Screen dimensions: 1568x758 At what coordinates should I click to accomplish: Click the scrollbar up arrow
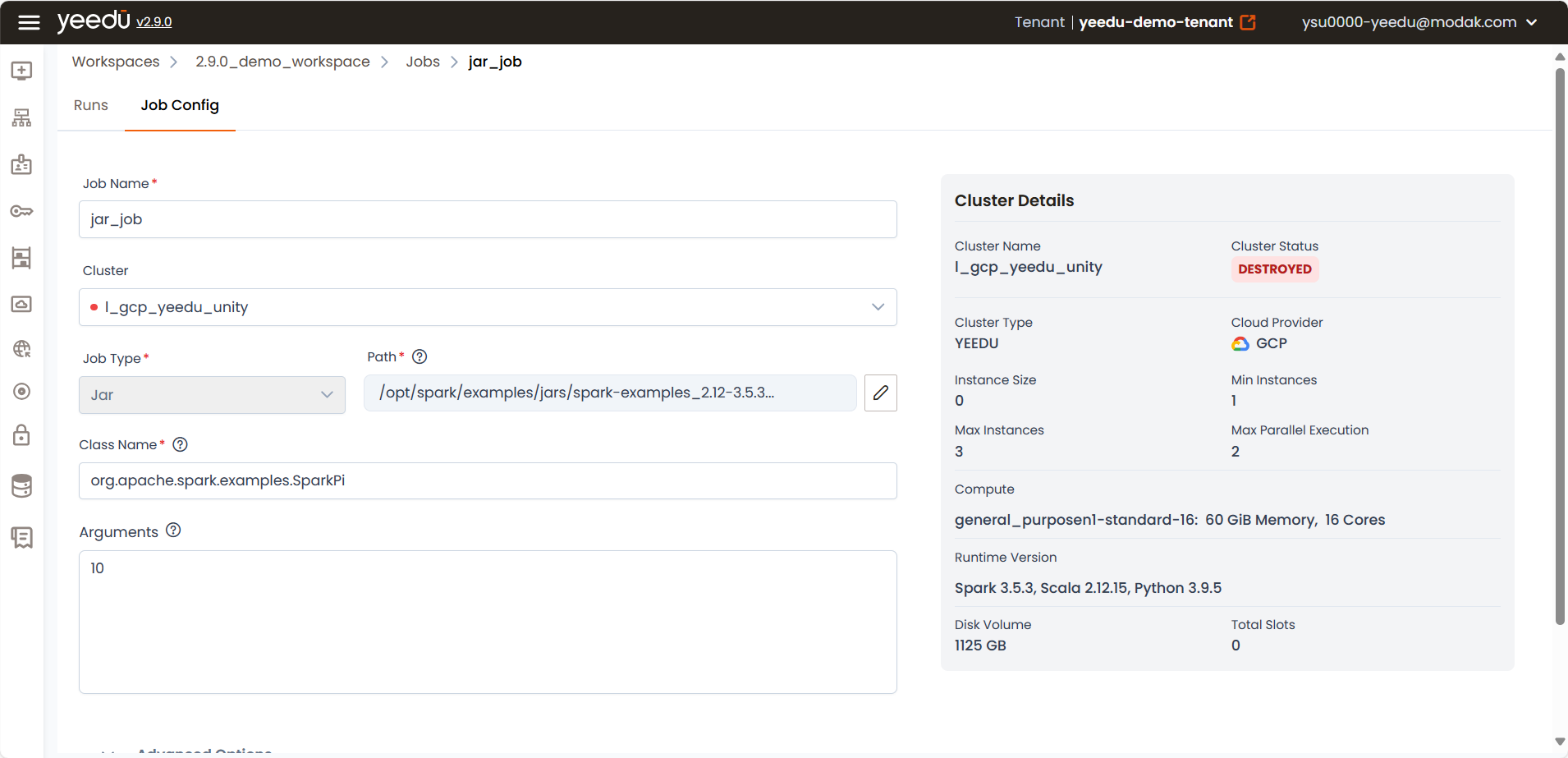[1560, 57]
